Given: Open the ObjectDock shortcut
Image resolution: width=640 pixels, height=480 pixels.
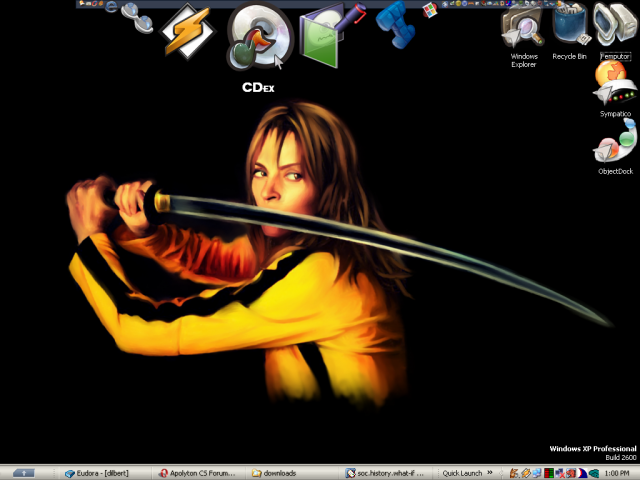Looking at the screenshot, I should pyautogui.click(x=615, y=145).
